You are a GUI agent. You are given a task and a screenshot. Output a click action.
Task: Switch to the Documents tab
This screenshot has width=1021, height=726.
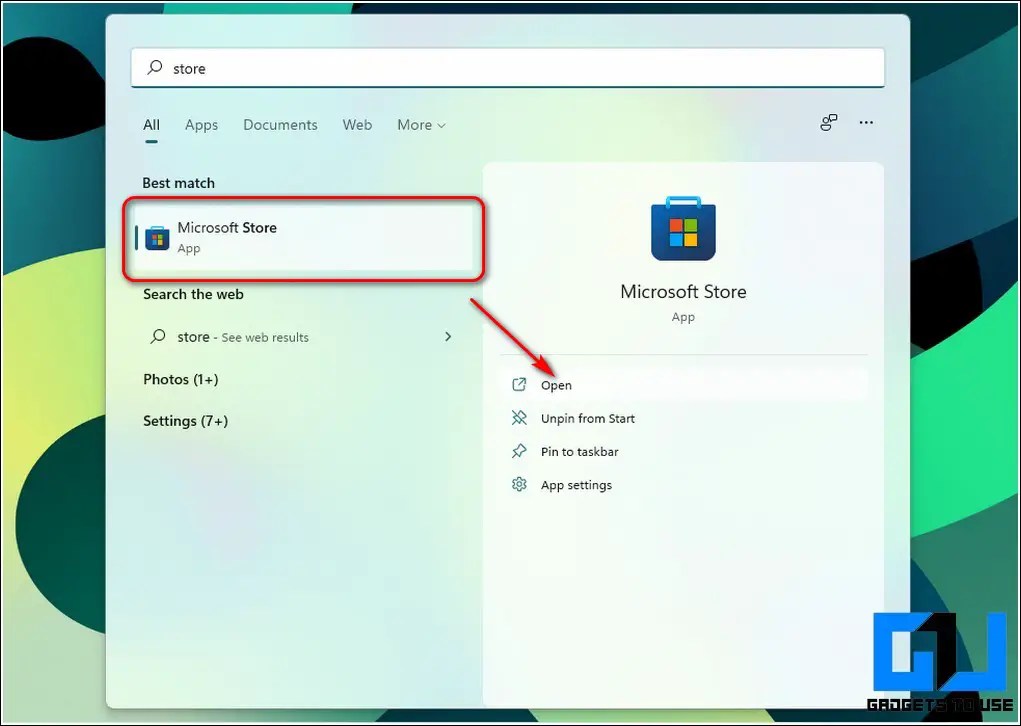[x=280, y=124]
